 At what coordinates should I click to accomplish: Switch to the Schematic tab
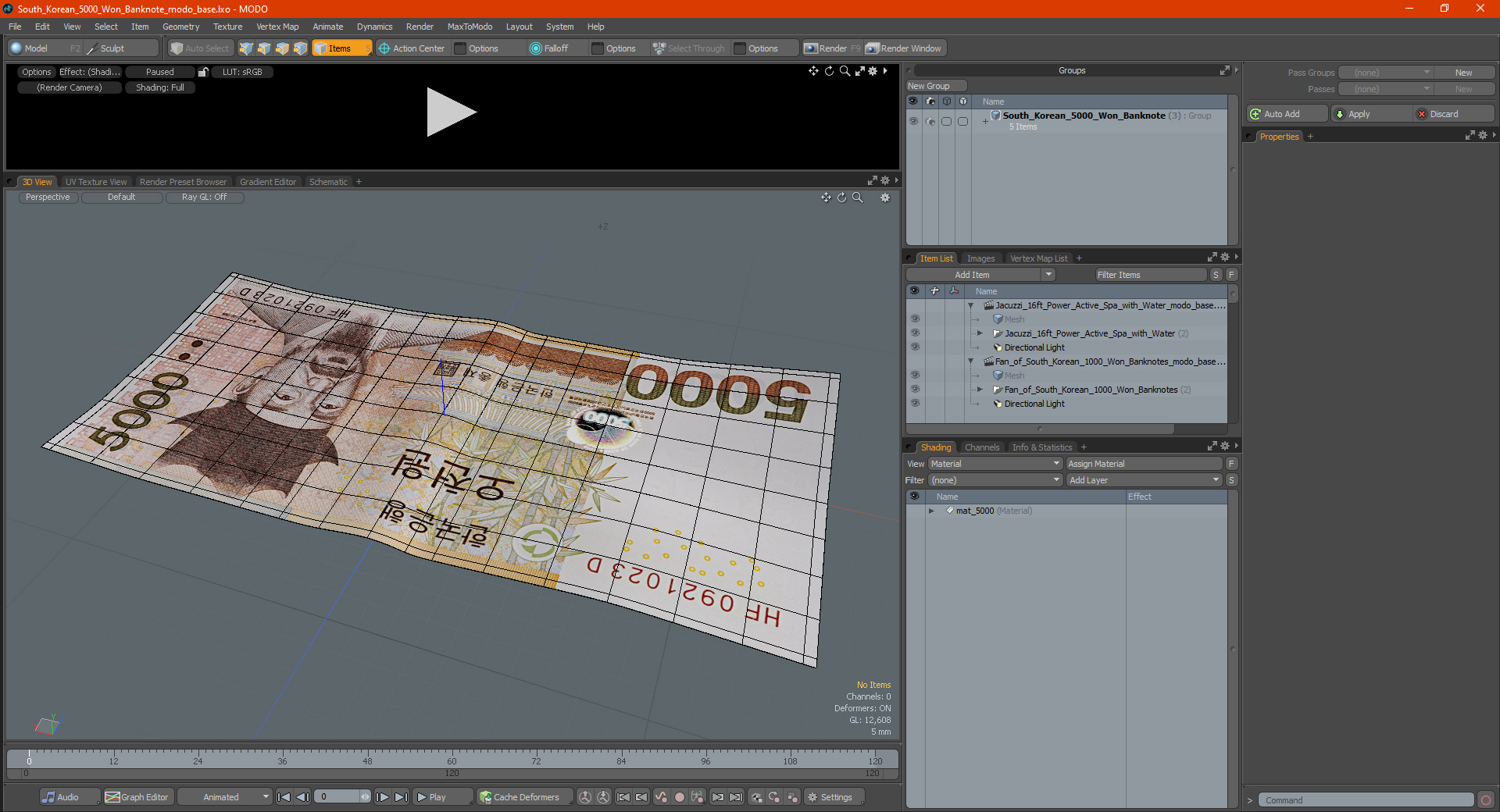tap(328, 182)
